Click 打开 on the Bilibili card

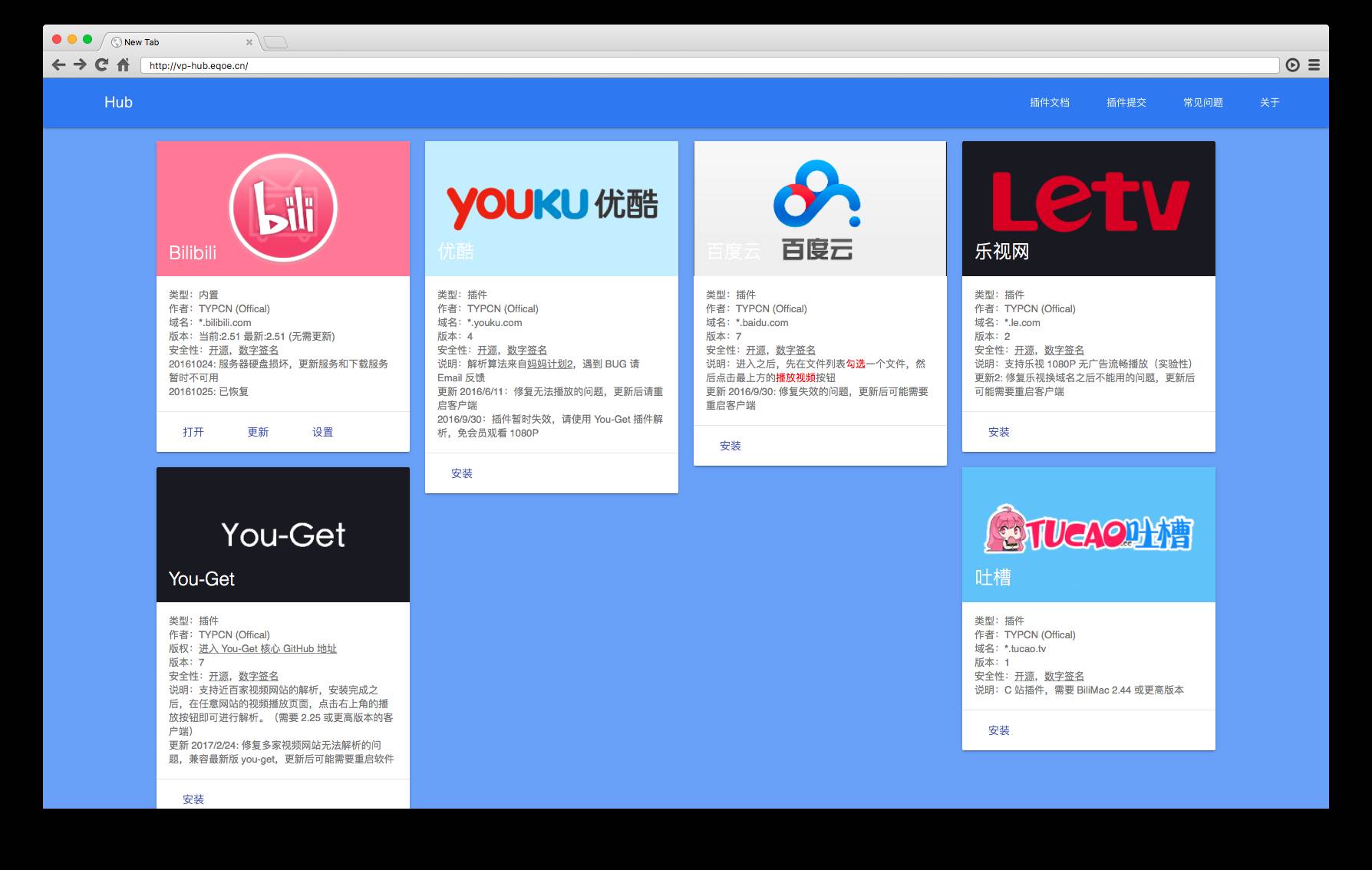pos(193,432)
